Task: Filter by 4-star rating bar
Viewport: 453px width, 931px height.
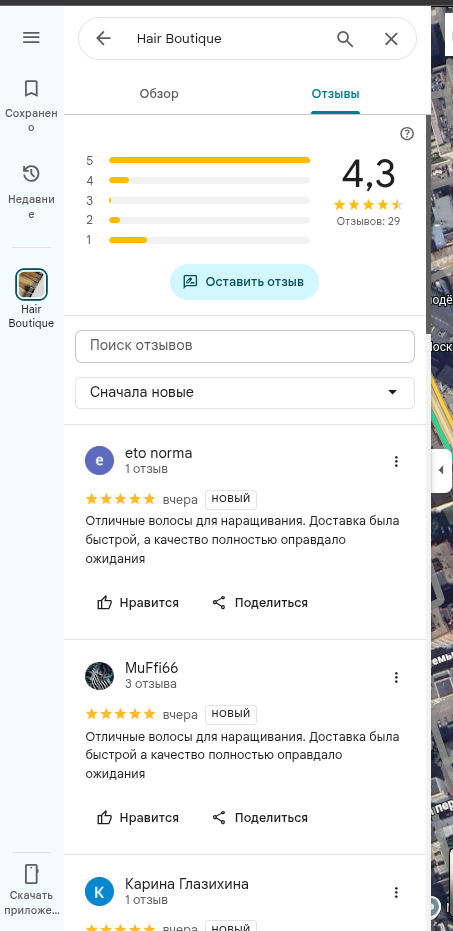Action: (209, 180)
